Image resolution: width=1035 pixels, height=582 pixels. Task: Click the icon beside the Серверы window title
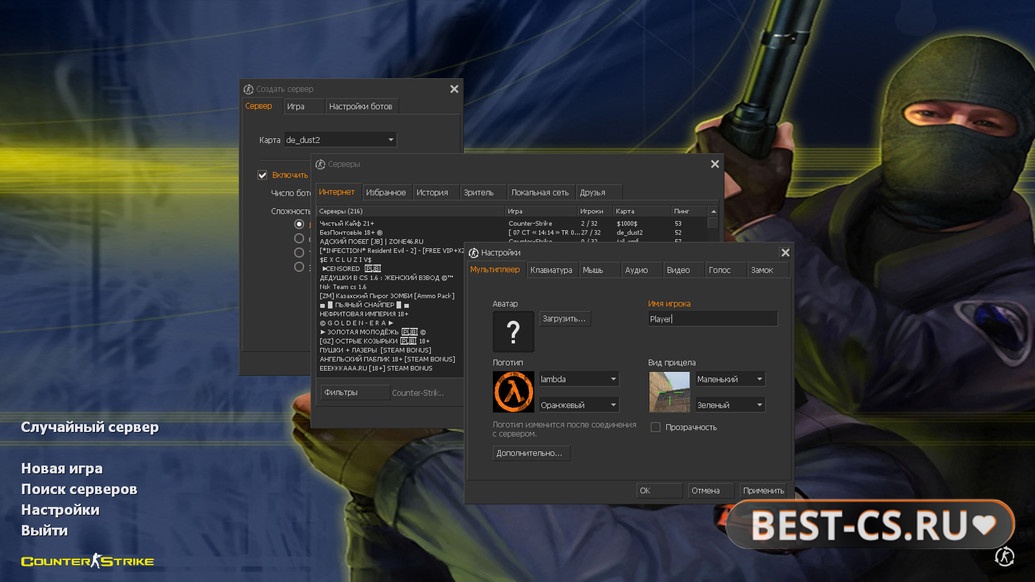320,164
